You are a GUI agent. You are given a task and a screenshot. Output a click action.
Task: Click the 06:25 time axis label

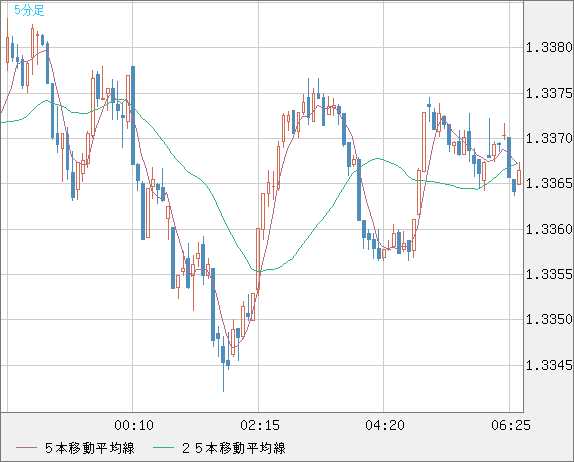511,425
